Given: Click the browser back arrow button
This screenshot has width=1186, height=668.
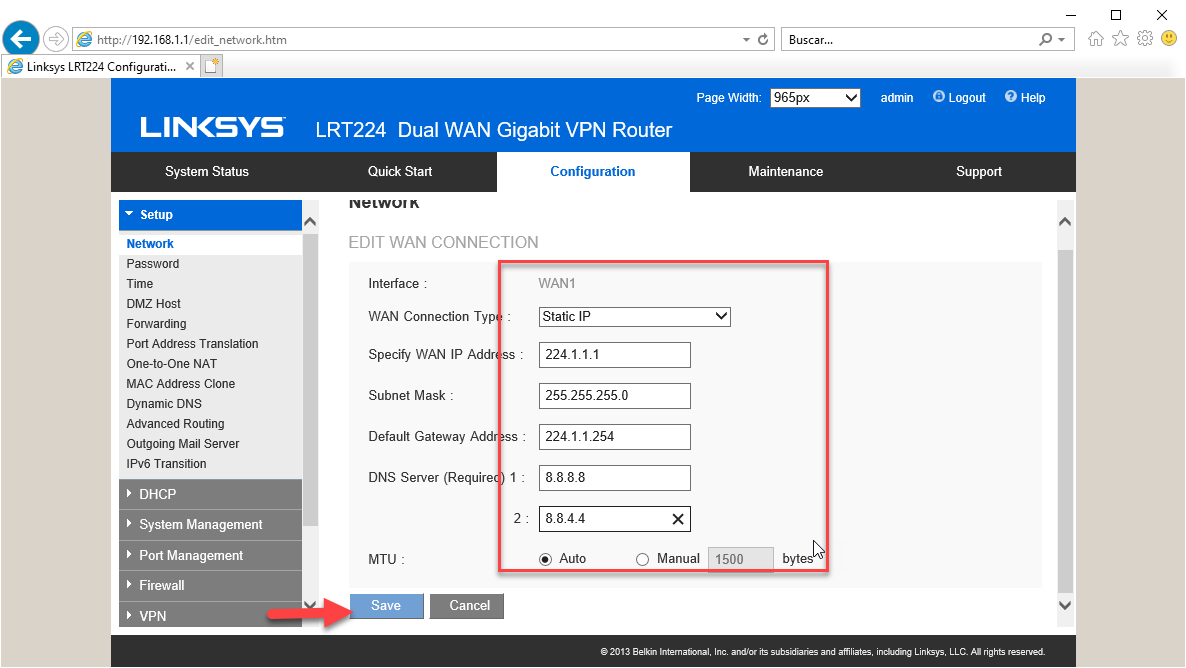Looking at the screenshot, I should pyautogui.click(x=21, y=39).
